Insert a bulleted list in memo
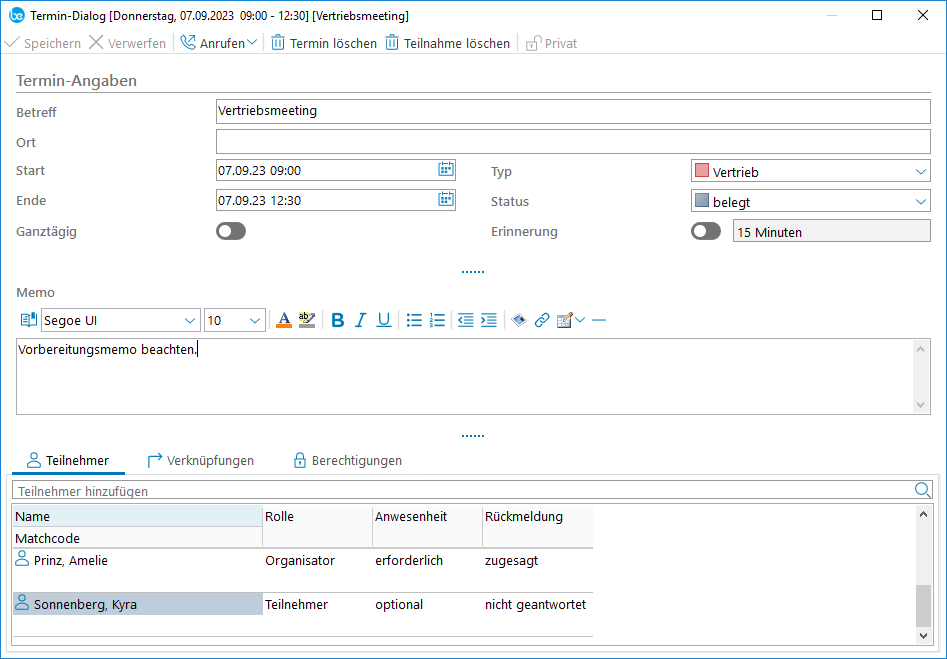Image resolution: width=947 pixels, height=659 pixels. click(x=414, y=321)
